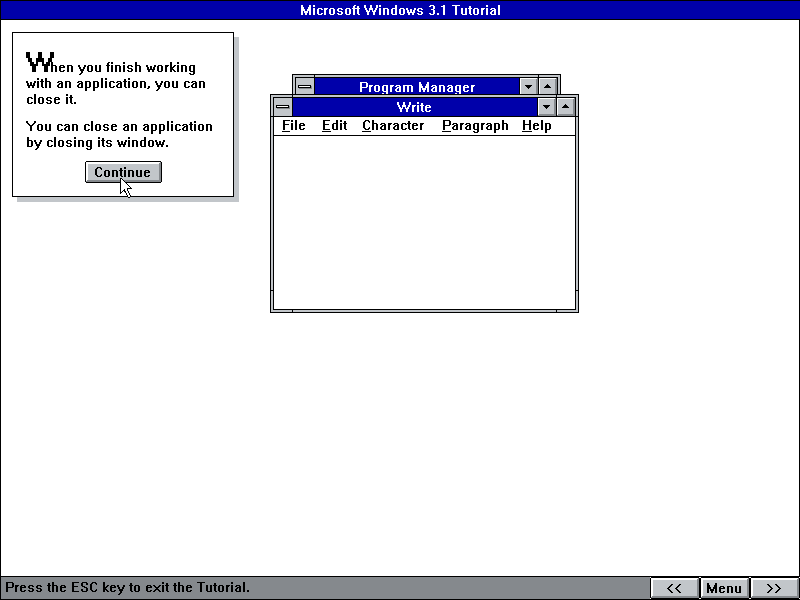Viewport: 800px width, 600px height.
Task: Open the Help menu in Write
Action: pos(536,126)
